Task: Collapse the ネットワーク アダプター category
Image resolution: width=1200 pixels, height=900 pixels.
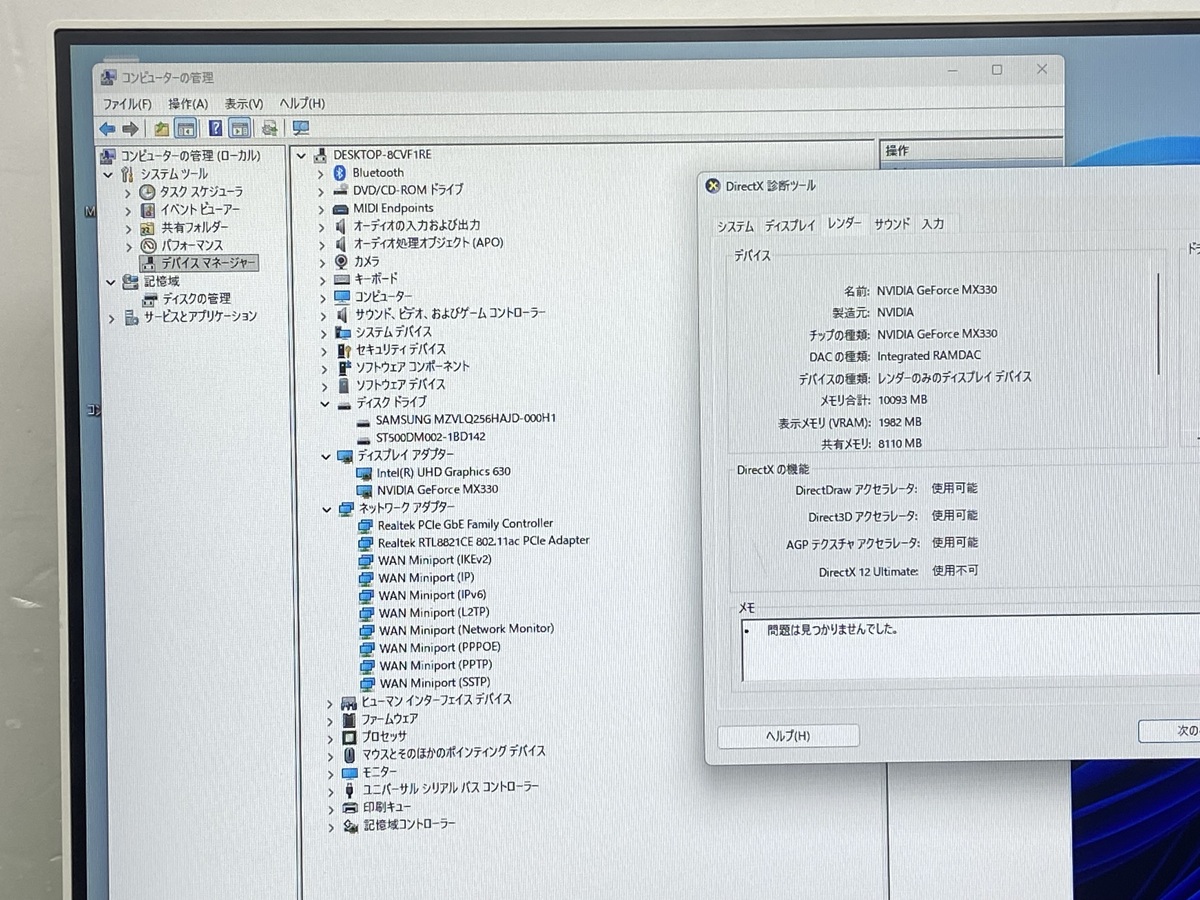Action: [x=326, y=508]
